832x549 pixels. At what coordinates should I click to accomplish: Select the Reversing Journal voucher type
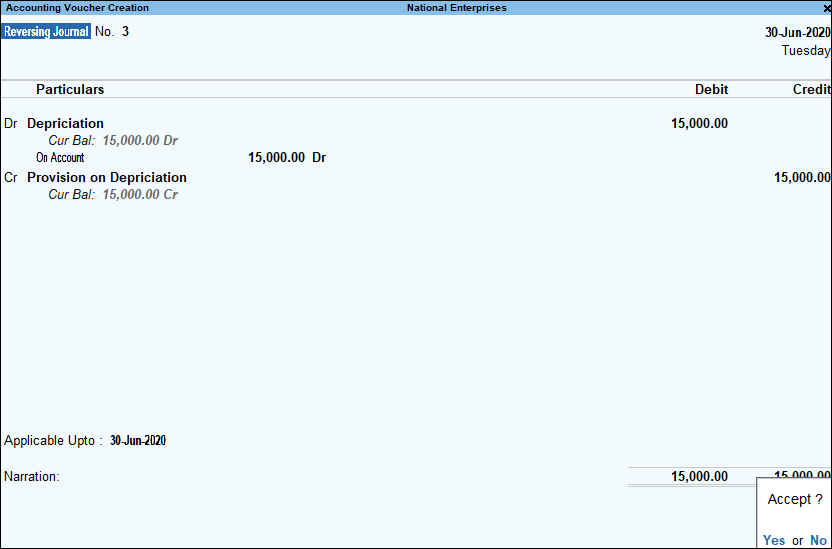(46, 31)
